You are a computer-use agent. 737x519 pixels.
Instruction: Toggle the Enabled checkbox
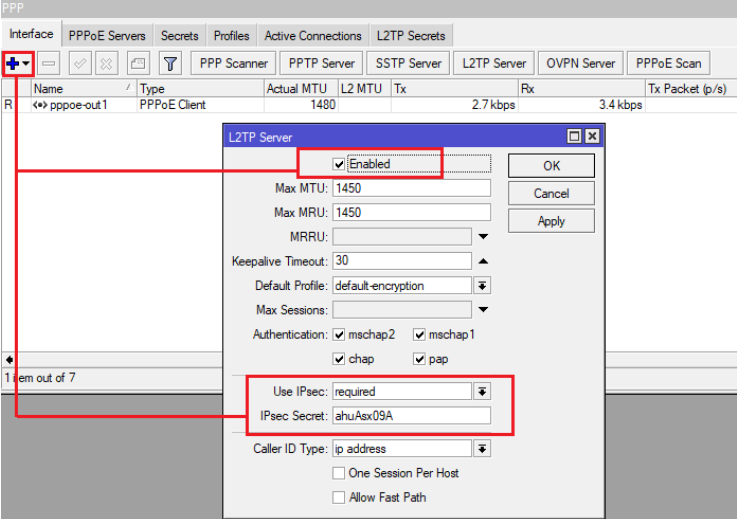340,164
